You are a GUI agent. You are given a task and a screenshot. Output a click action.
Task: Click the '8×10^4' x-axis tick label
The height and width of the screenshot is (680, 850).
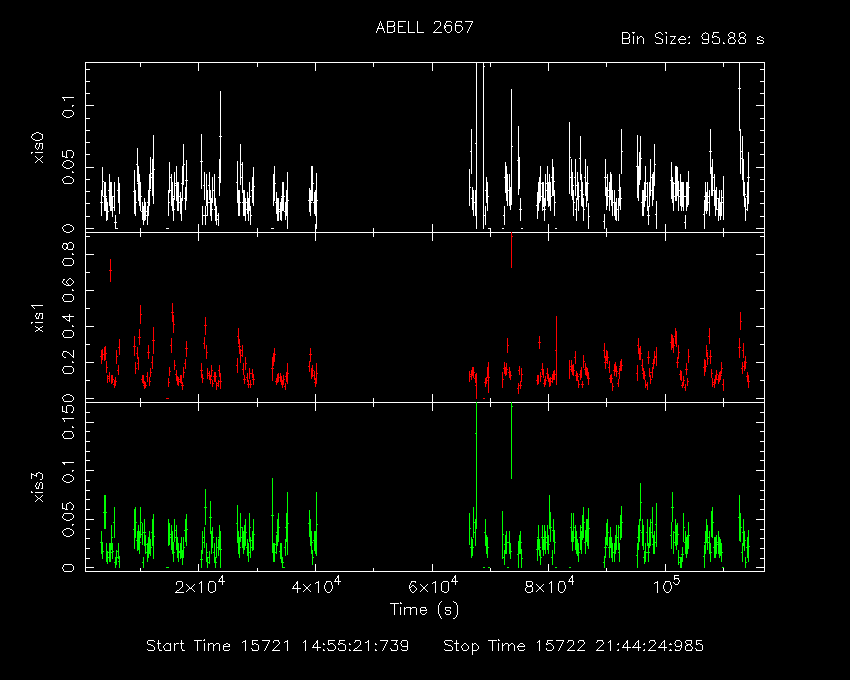[549, 586]
